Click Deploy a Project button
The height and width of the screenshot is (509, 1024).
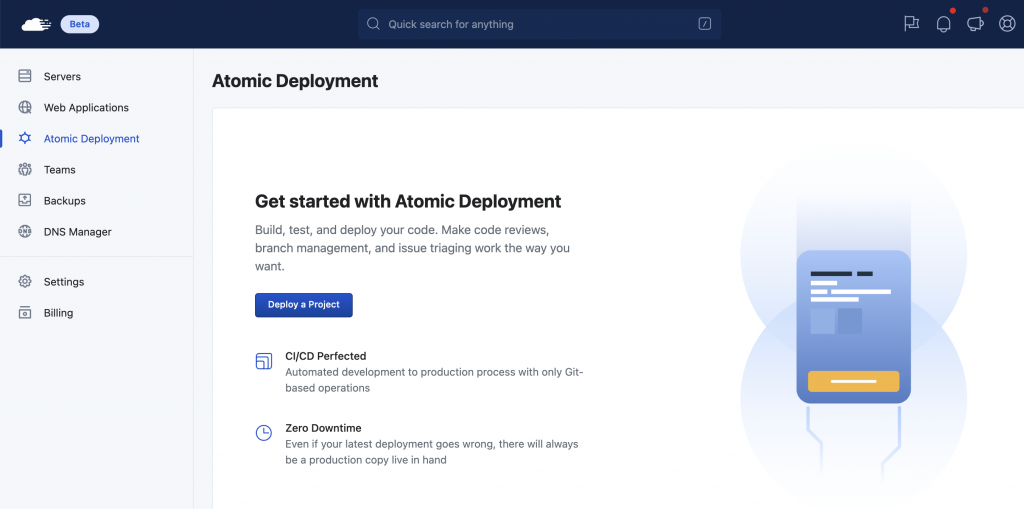click(x=304, y=305)
